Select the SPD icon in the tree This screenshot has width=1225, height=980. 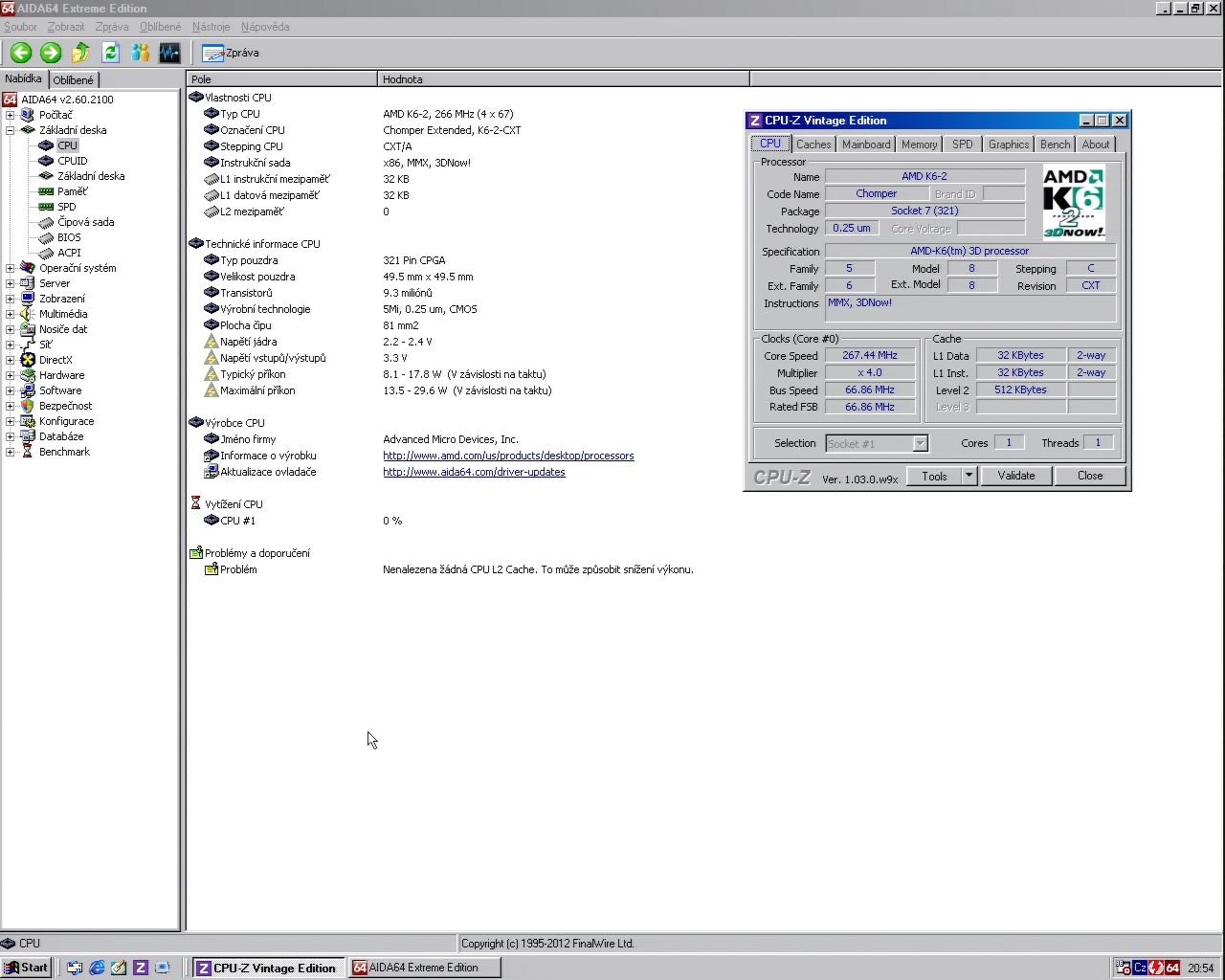tap(46, 207)
